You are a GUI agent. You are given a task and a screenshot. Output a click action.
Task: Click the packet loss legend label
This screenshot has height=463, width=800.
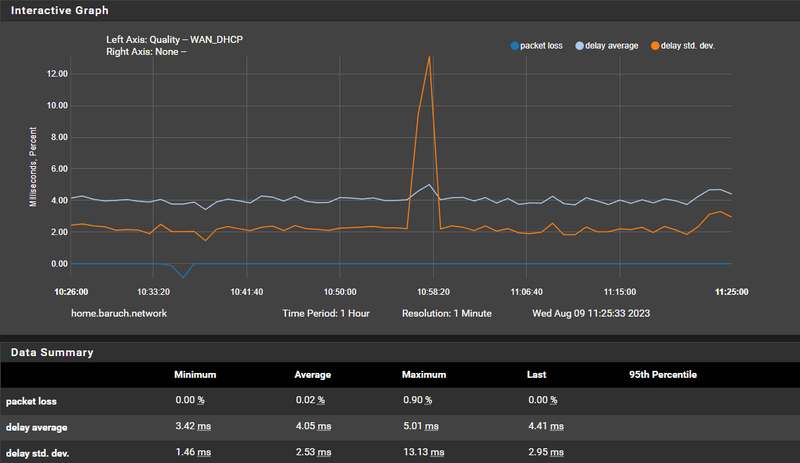point(541,46)
